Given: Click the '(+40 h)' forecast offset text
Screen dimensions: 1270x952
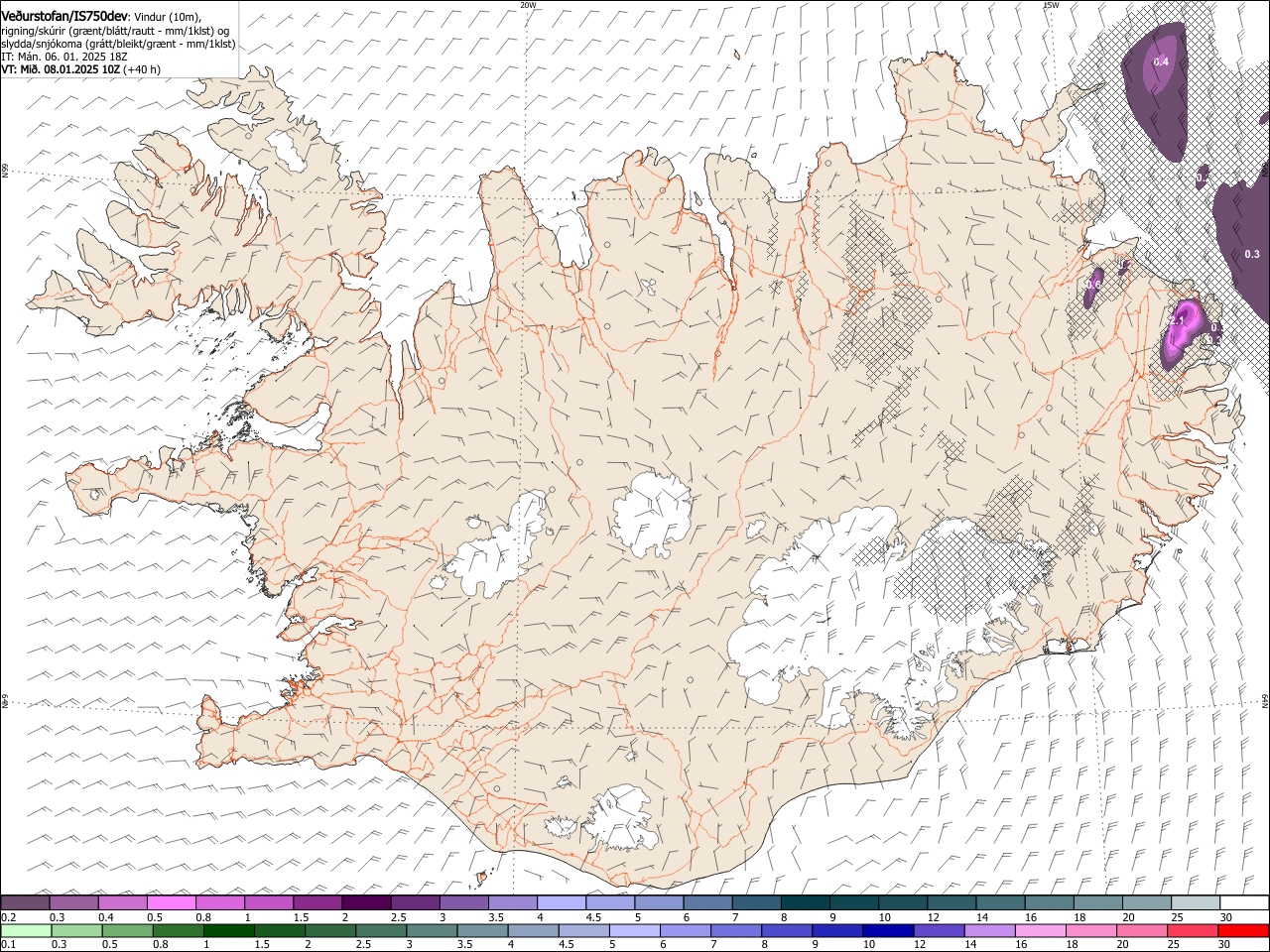Looking at the screenshot, I should tap(142, 69).
